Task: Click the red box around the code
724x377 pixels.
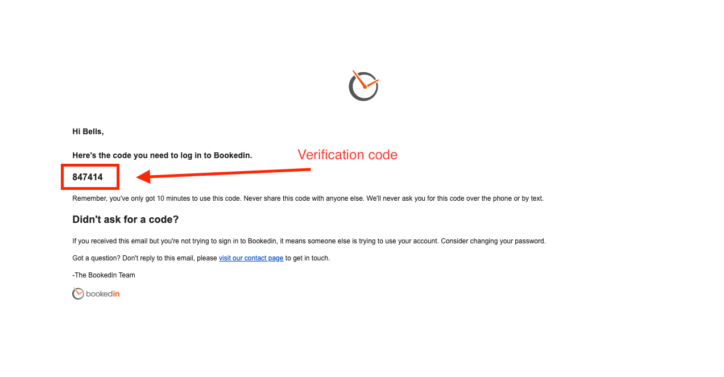Action: (90, 176)
